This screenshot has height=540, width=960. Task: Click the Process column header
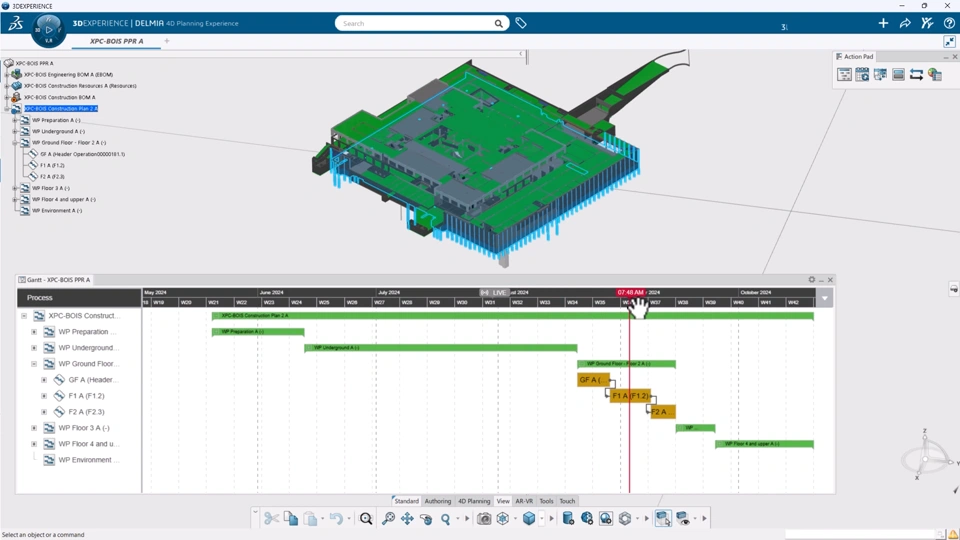click(79, 298)
